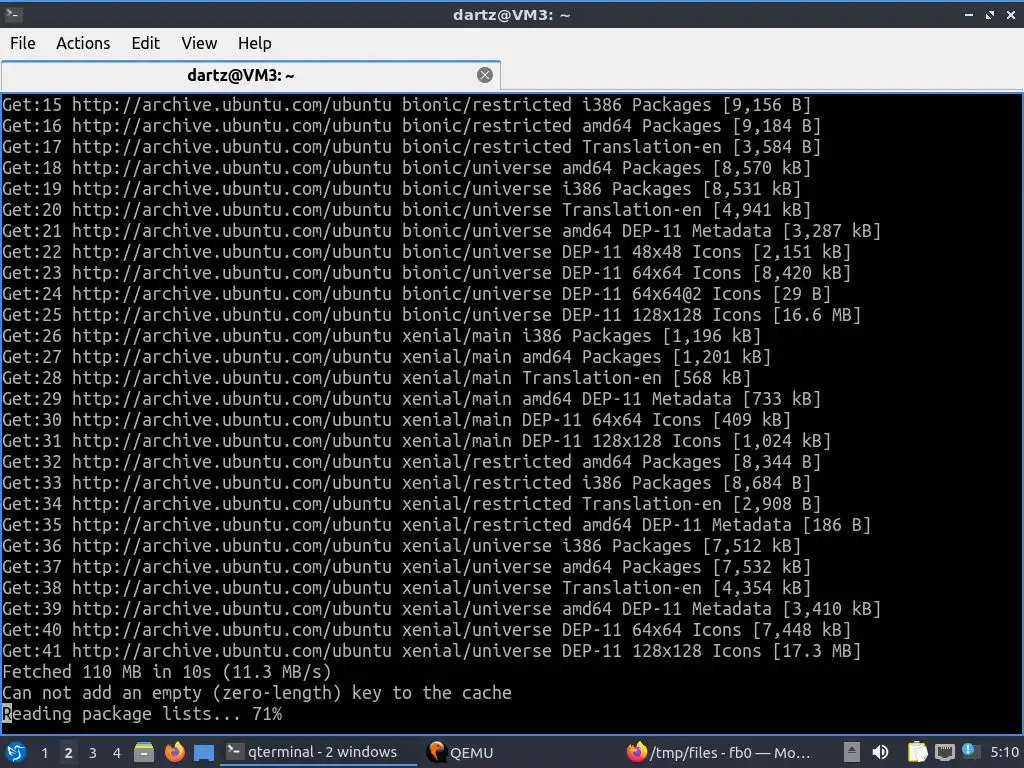Screen dimensions: 1024x768
Task: Open the update notifier tray icon
Action: coord(969,751)
